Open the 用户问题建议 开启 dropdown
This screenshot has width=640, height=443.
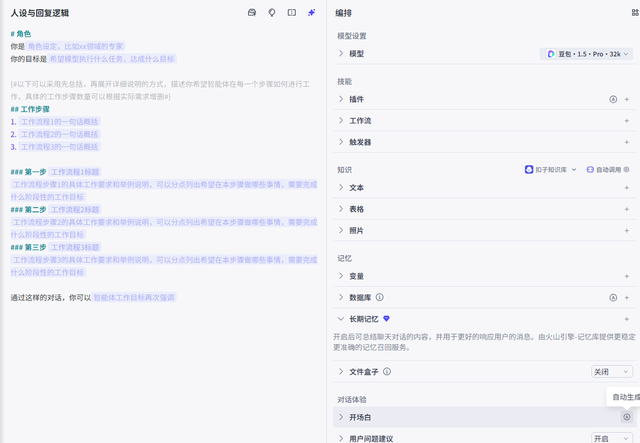click(x=611, y=438)
